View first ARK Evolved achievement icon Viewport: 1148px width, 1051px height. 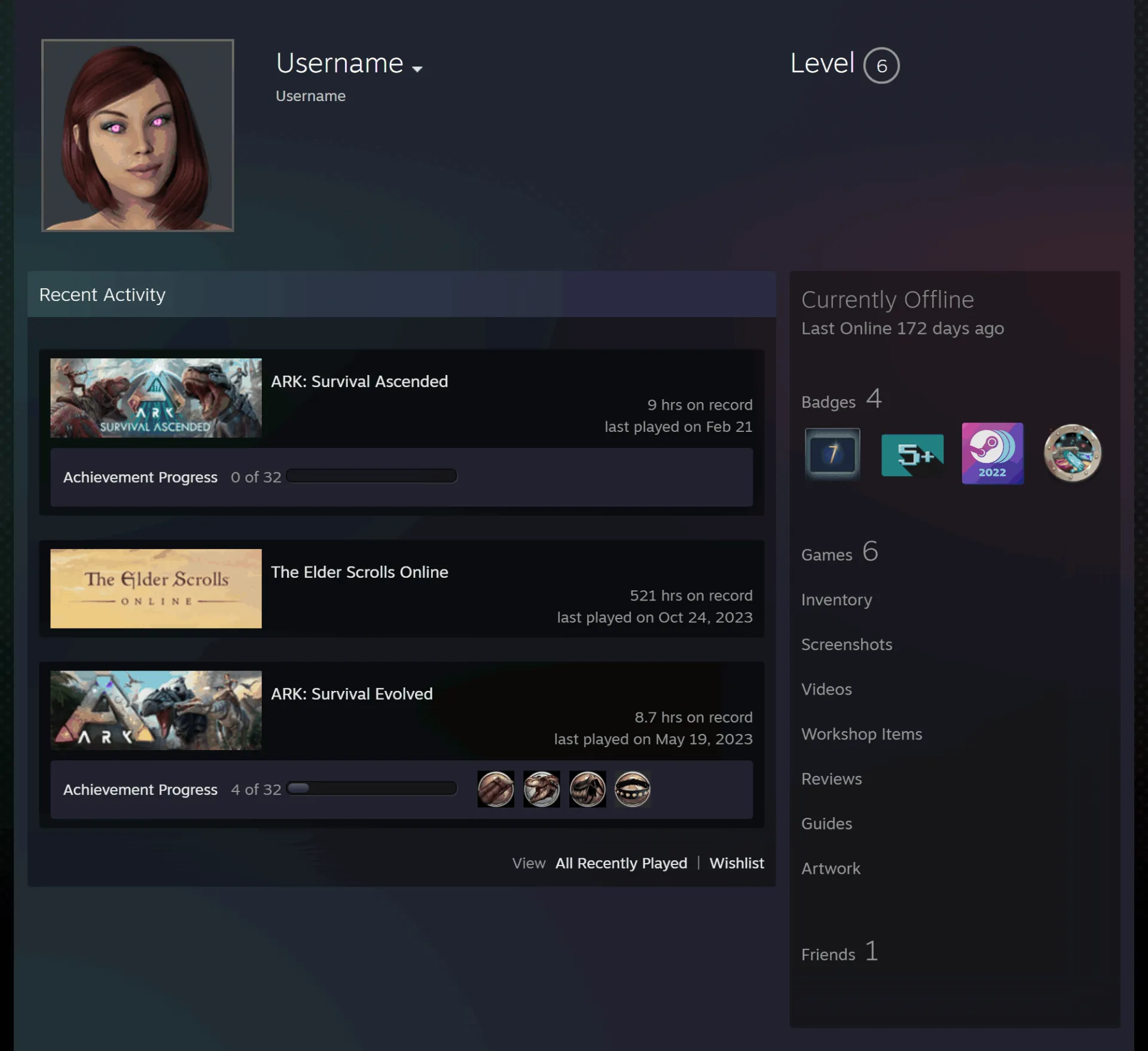coord(496,789)
